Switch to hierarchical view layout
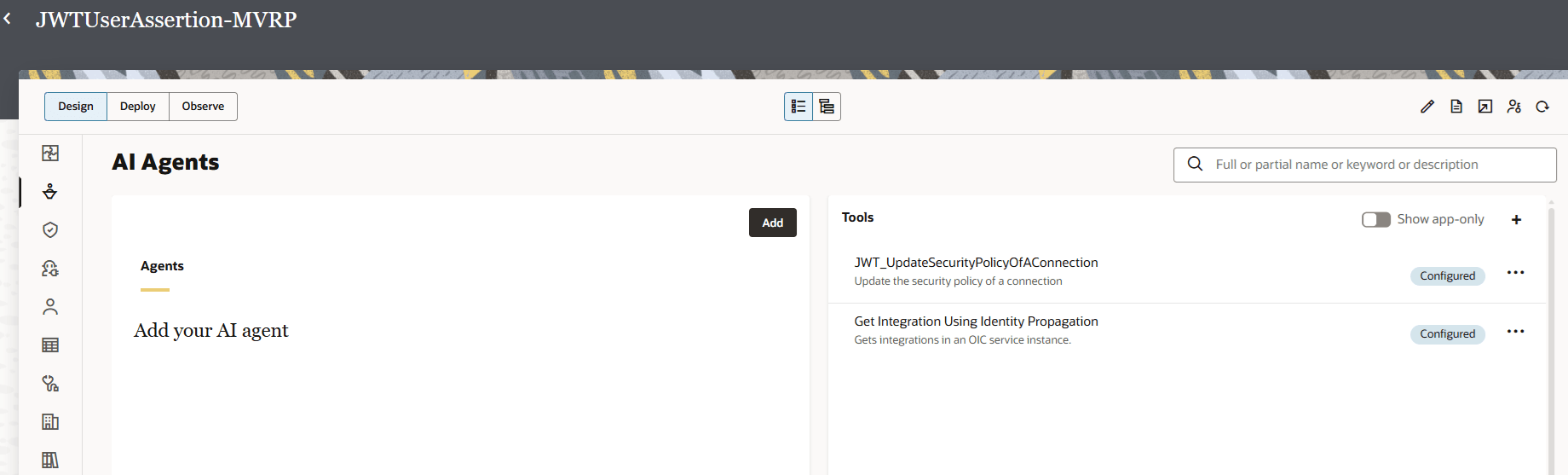1568x475 pixels. click(x=827, y=107)
